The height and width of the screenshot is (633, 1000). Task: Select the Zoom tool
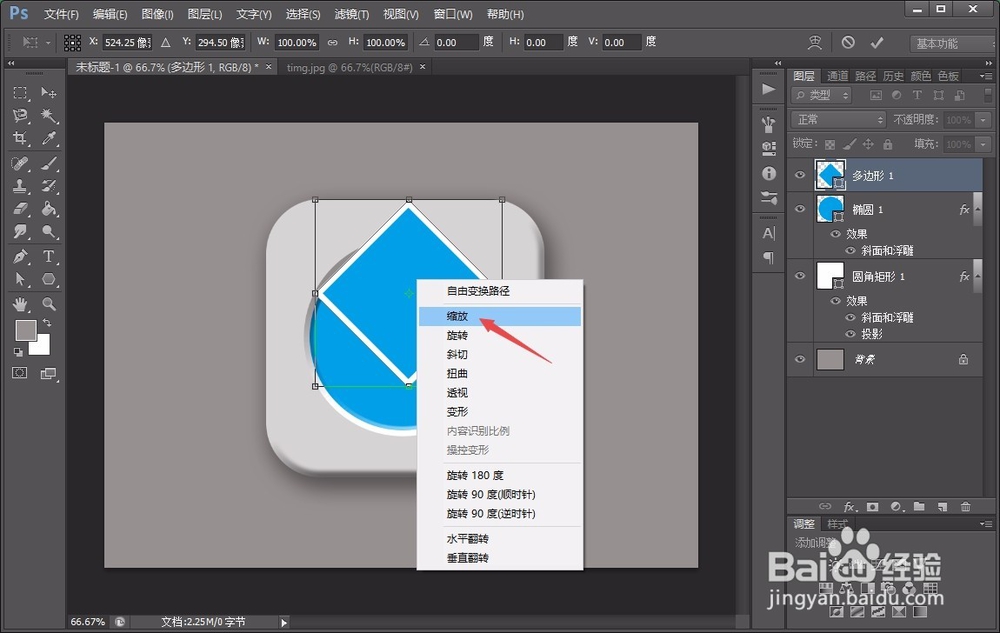[x=48, y=304]
